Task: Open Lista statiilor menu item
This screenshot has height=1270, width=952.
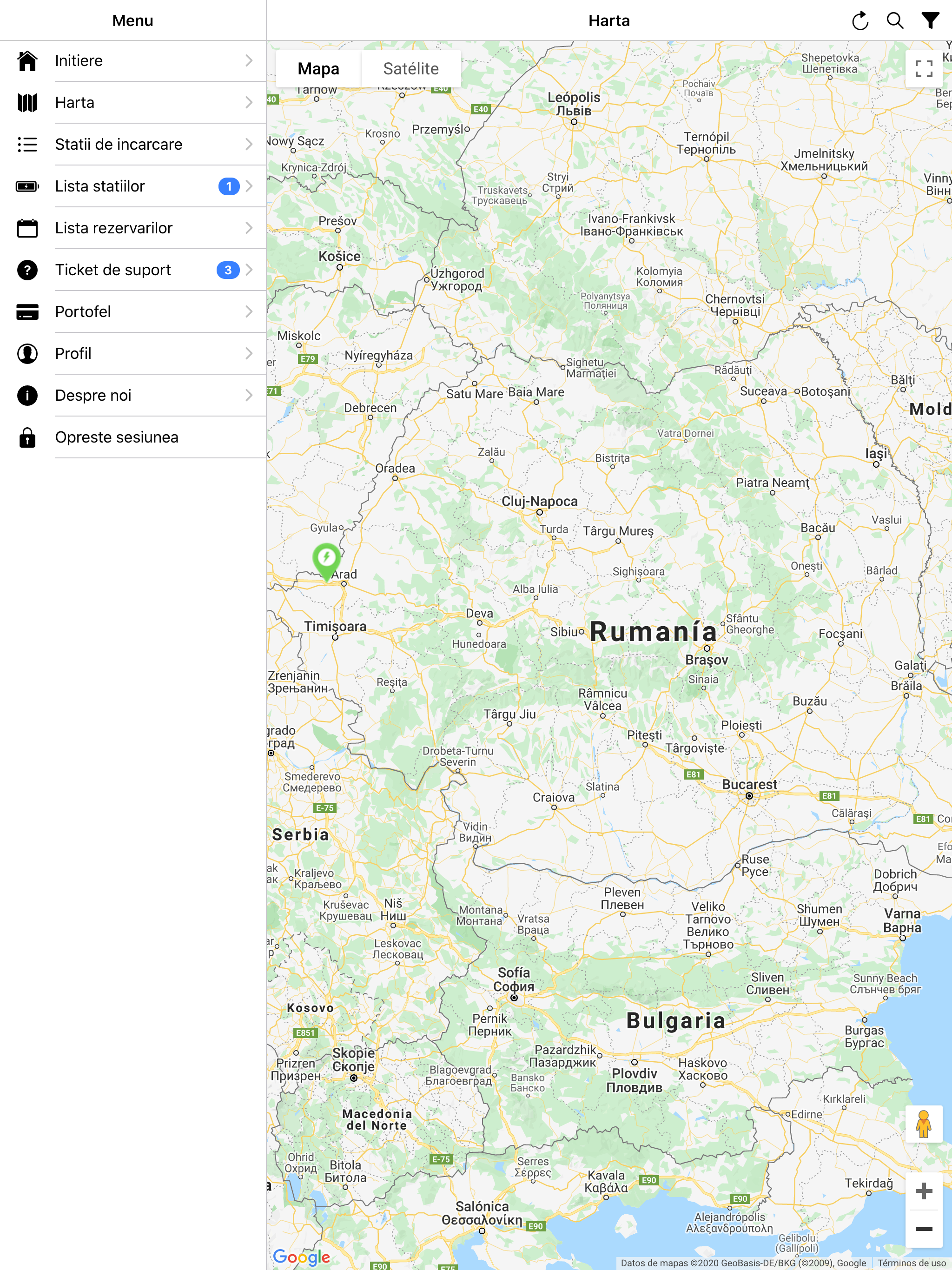Action: pos(133,186)
